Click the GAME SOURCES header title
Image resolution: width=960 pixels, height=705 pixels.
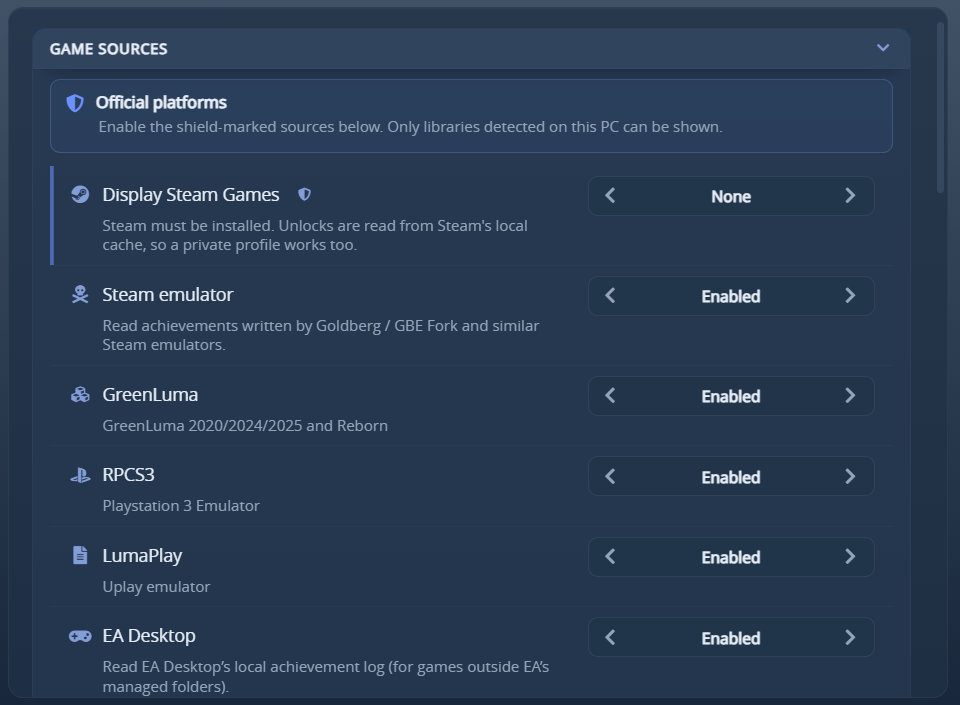pos(108,49)
